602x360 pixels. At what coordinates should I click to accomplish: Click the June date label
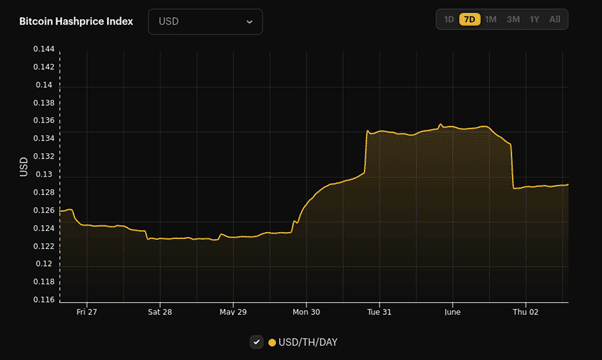click(x=452, y=312)
